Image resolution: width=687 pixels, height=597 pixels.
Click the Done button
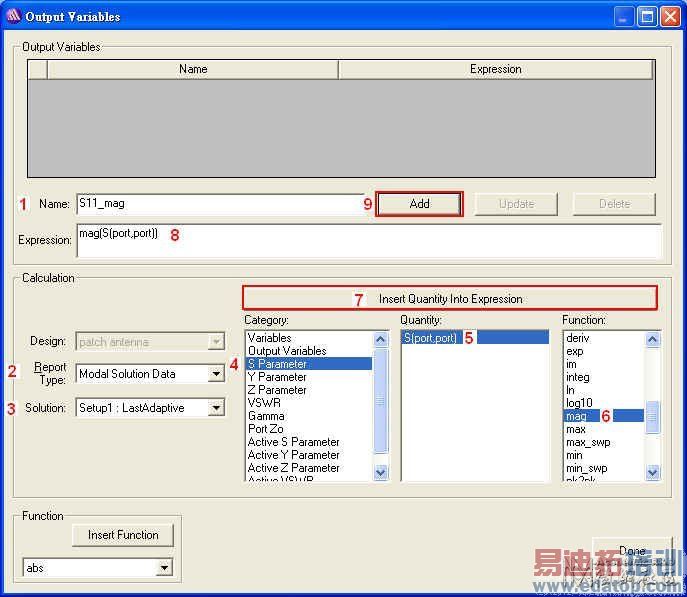pyautogui.click(x=632, y=551)
